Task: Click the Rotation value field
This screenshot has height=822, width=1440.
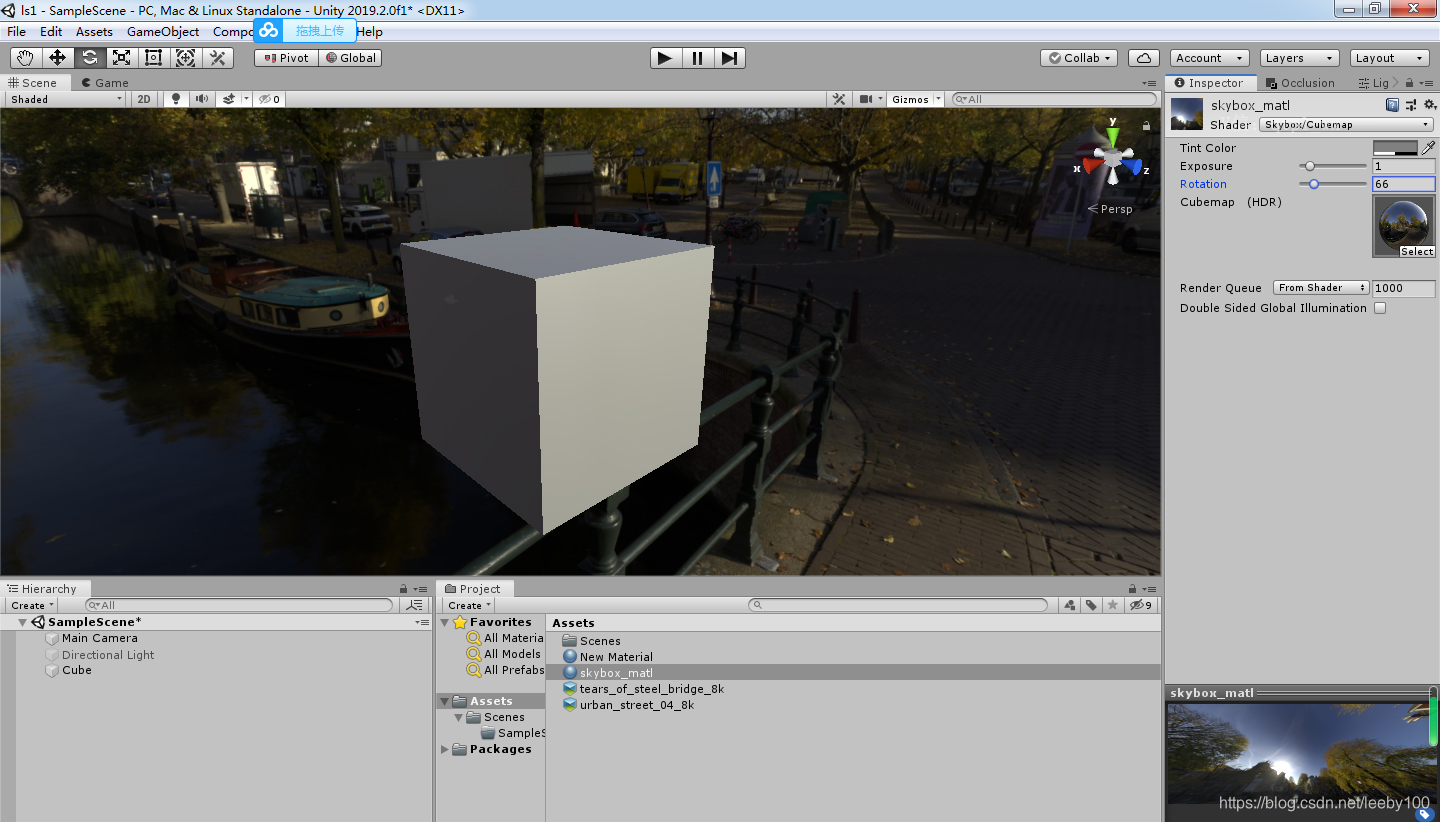Action: (x=1404, y=184)
